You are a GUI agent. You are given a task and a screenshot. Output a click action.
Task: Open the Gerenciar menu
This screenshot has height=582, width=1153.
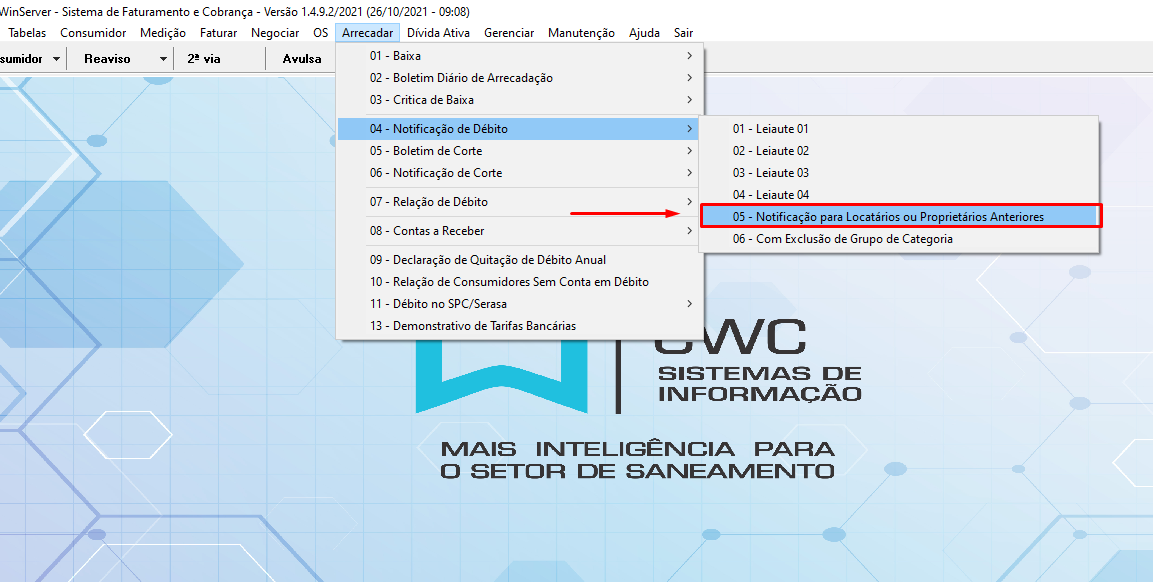508,33
